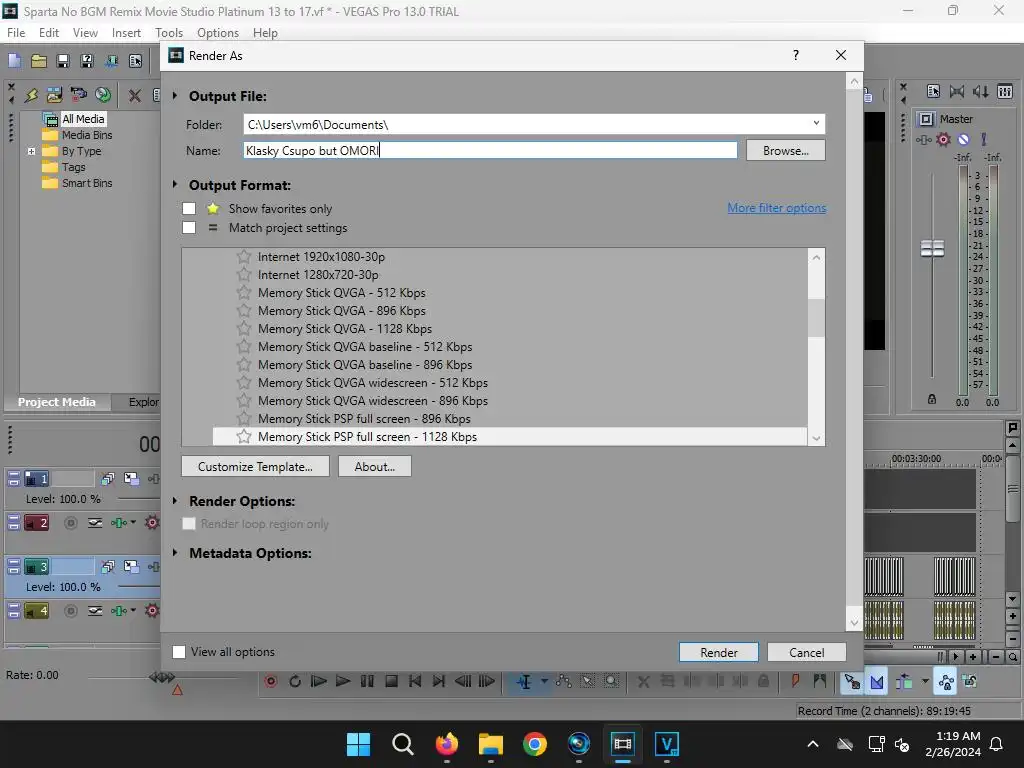Arm audio track 2 for record
The image size is (1024, 768).
[x=71, y=522]
